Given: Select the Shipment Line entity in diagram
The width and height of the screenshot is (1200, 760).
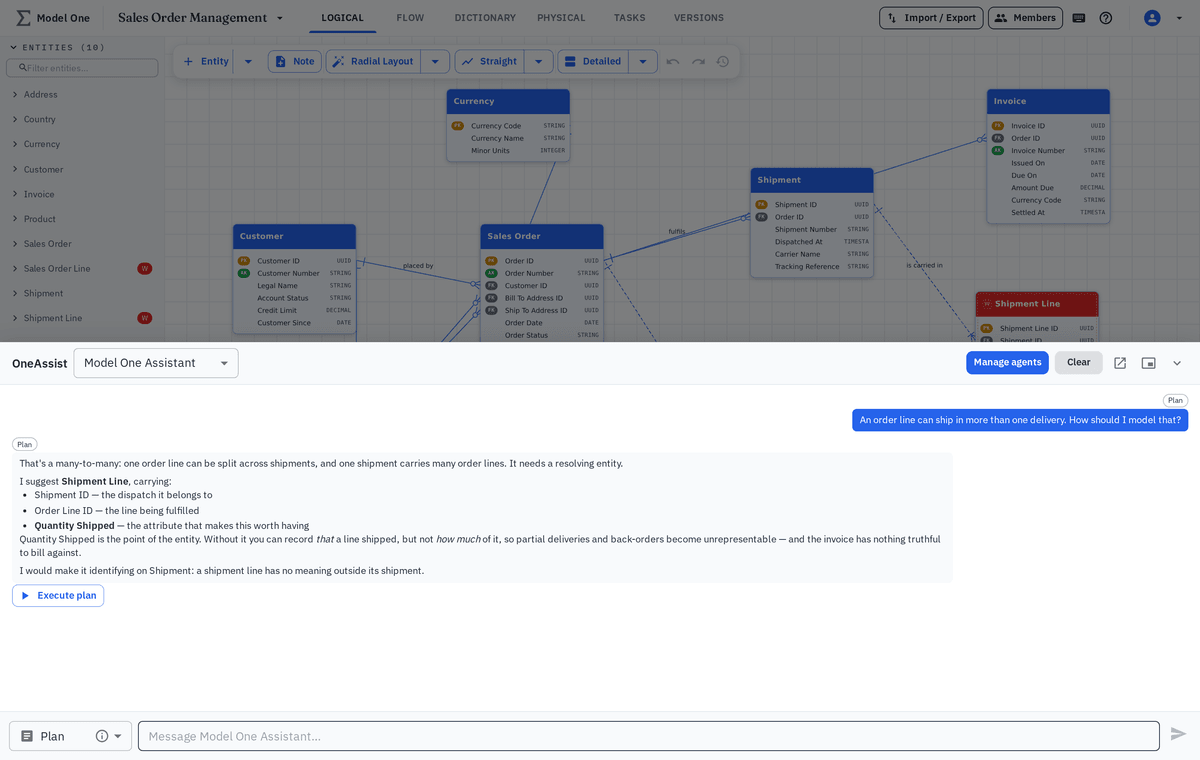Looking at the screenshot, I should [x=1037, y=304].
